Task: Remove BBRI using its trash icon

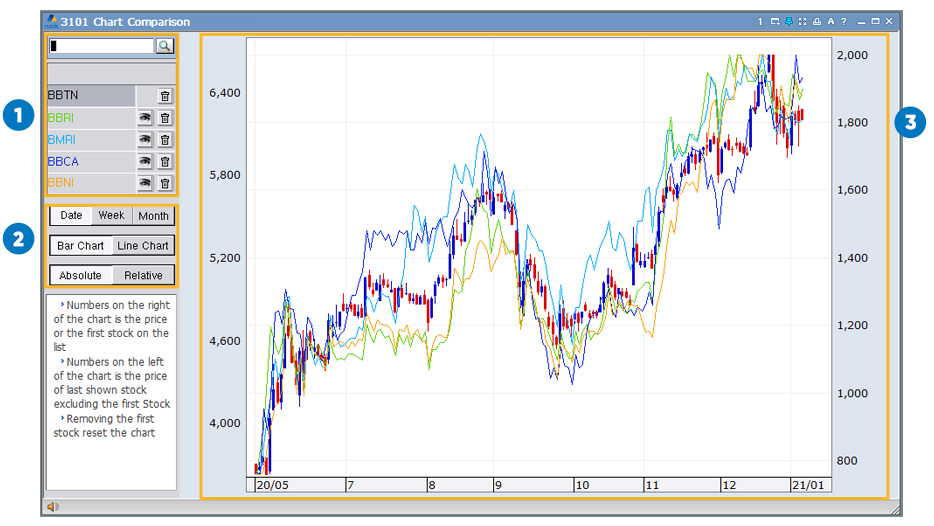Action: [x=165, y=118]
